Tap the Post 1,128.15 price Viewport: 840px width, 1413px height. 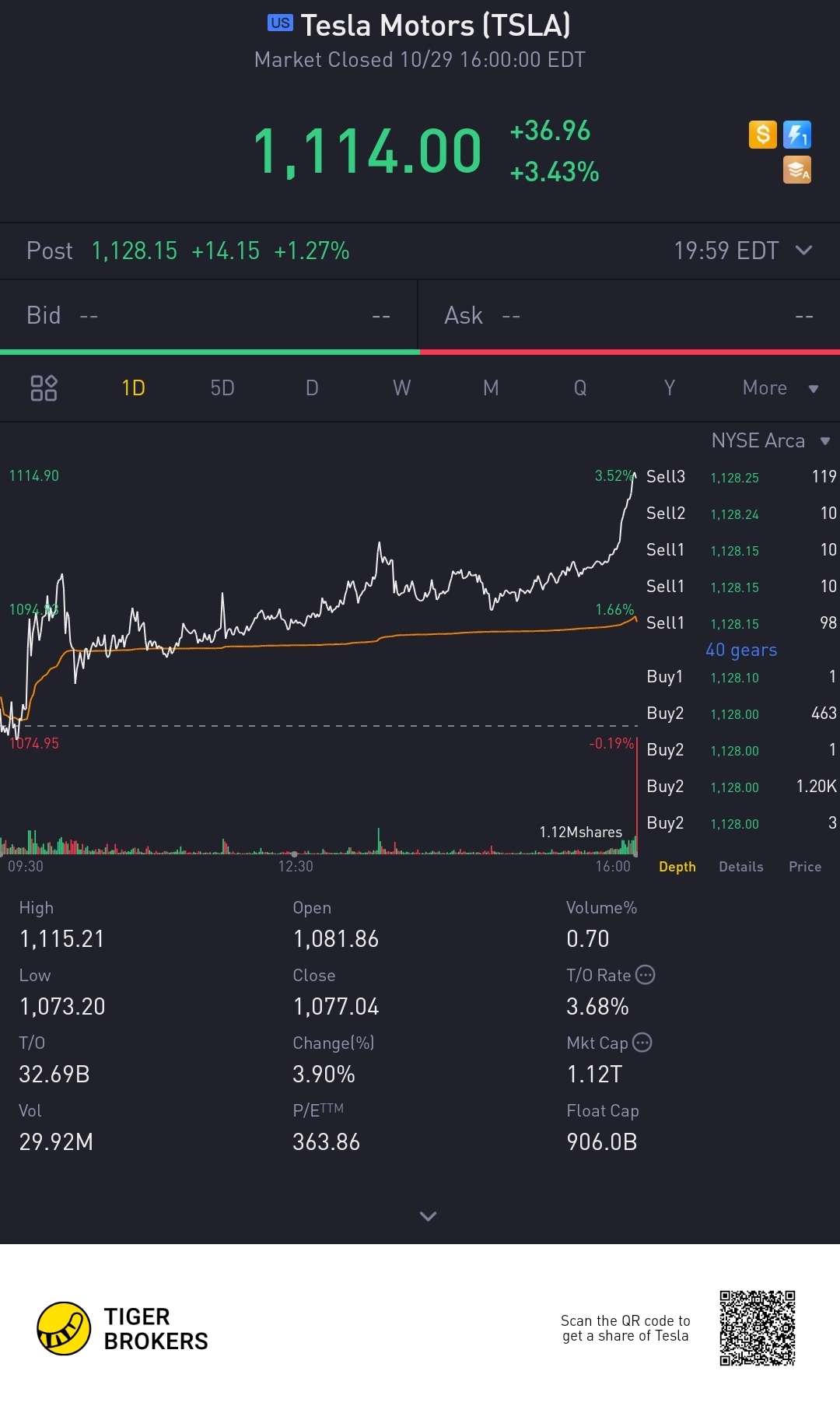(x=134, y=251)
